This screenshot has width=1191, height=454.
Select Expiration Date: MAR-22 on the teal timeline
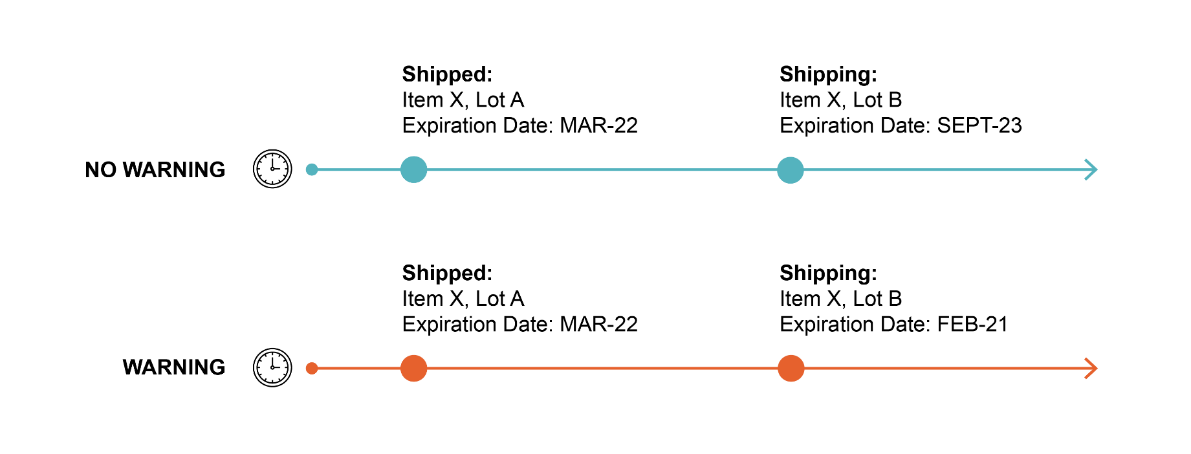(x=519, y=126)
